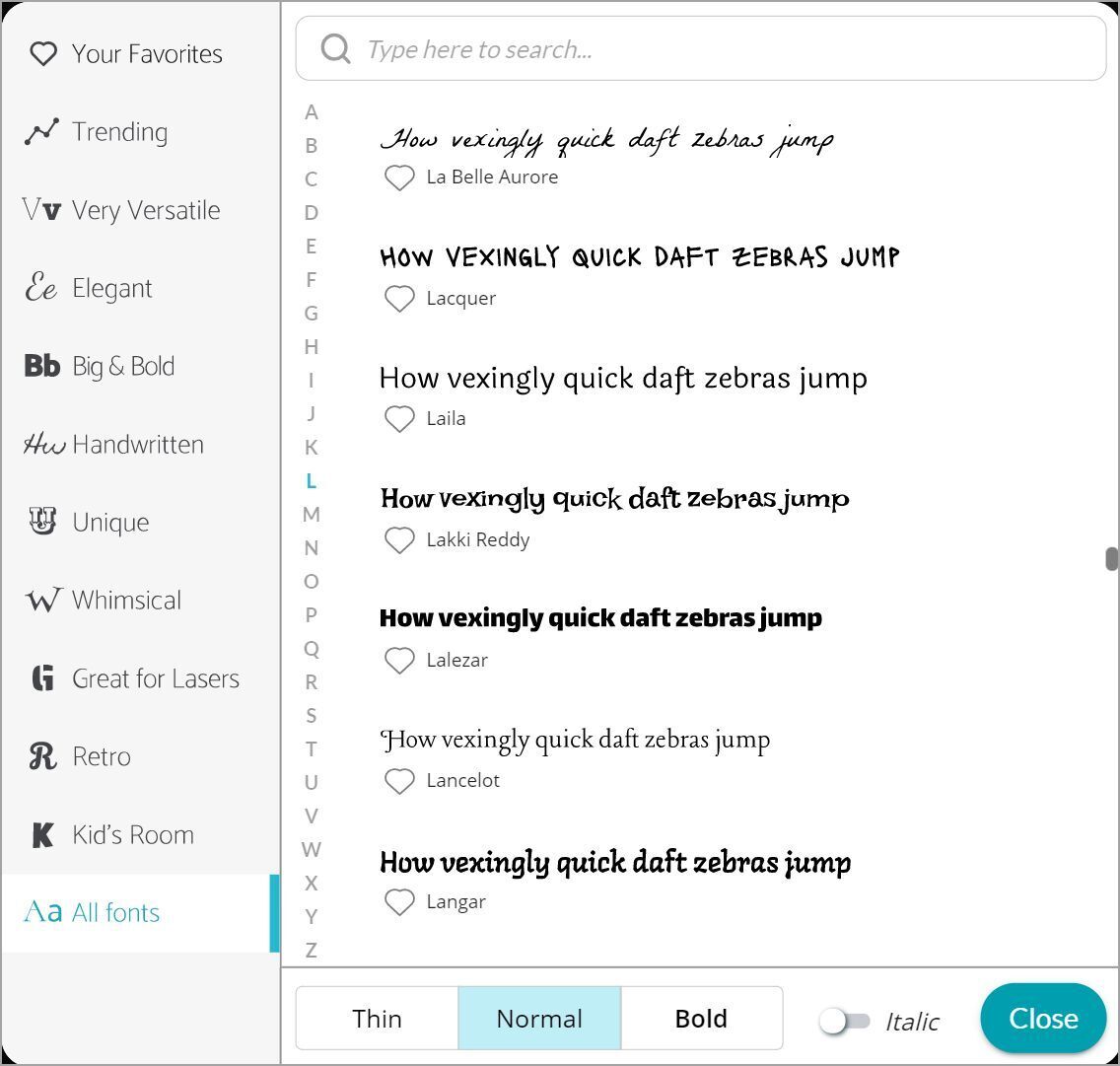Pick the Lalezar bold sample text

[x=600, y=618]
